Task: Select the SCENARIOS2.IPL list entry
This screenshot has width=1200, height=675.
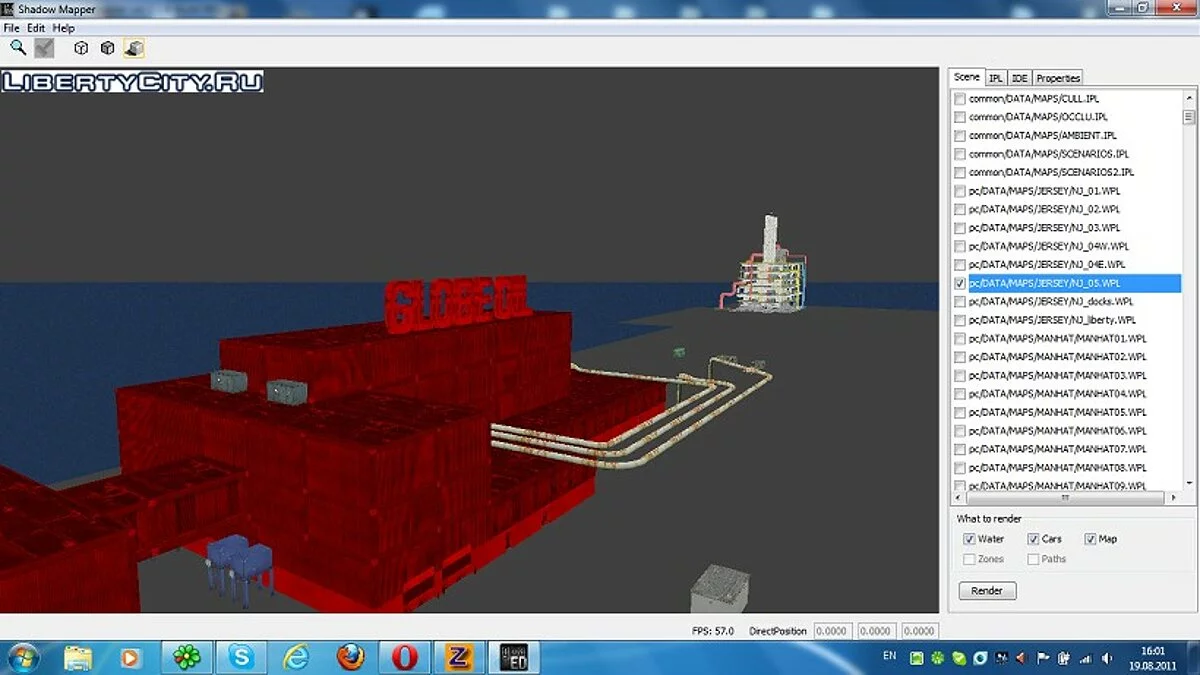Action: (1051, 172)
